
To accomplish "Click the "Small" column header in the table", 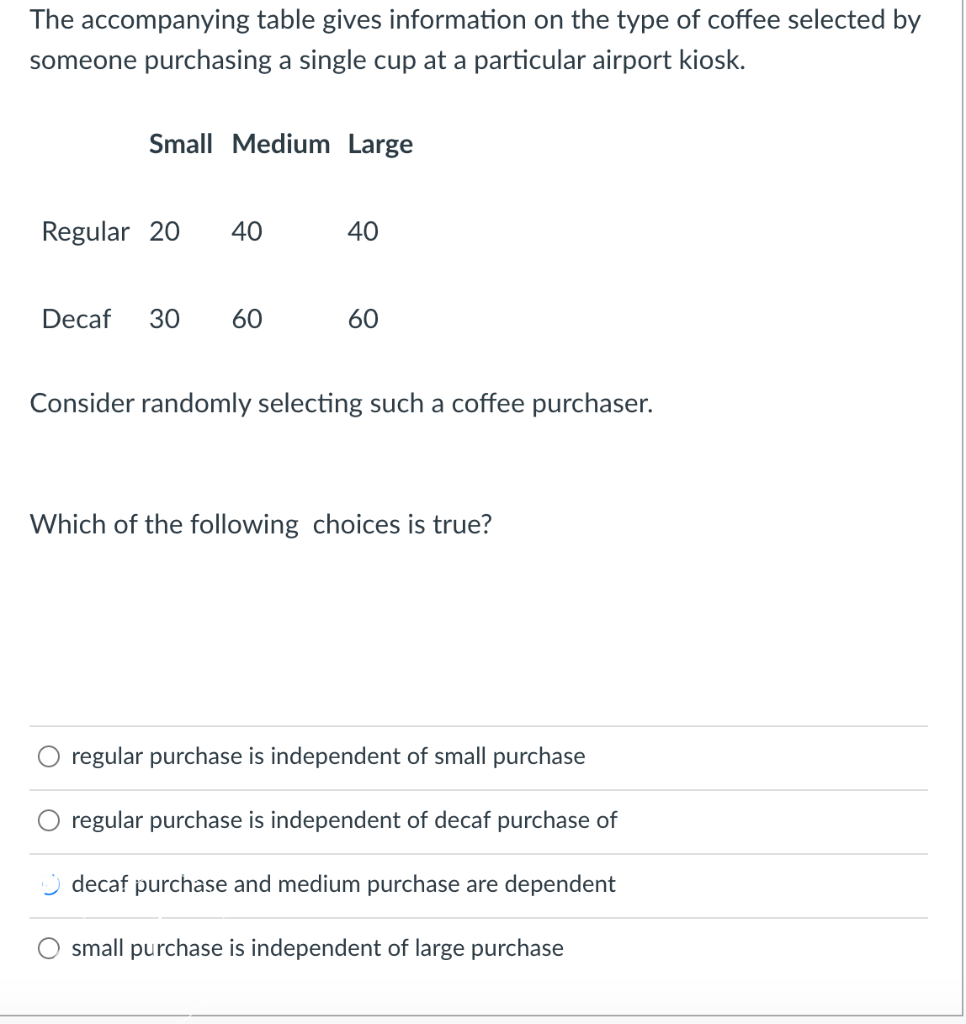I will click(x=181, y=144).
